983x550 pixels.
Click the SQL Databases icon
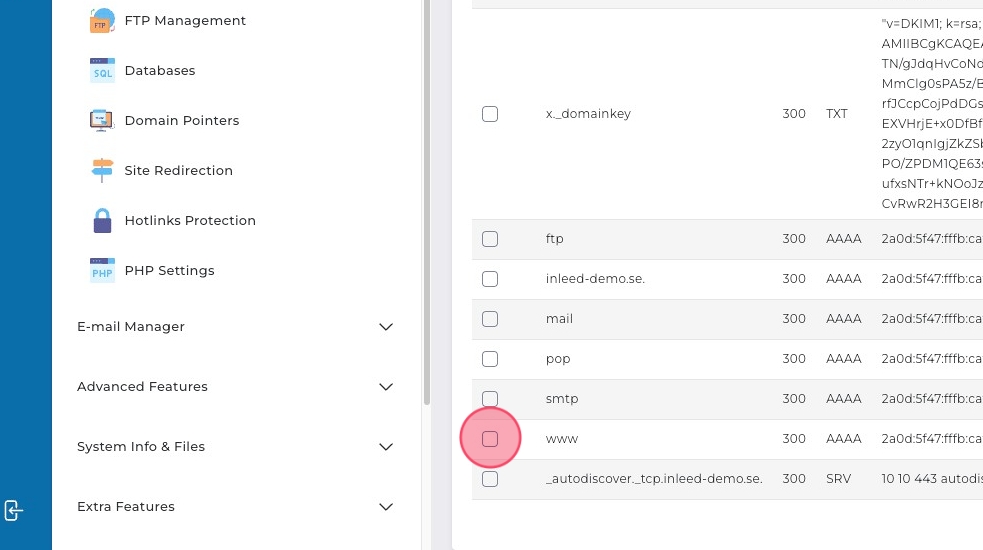[x=102, y=71]
